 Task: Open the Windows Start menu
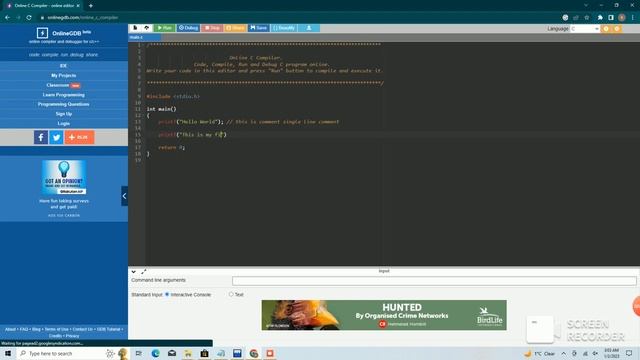(8, 353)
